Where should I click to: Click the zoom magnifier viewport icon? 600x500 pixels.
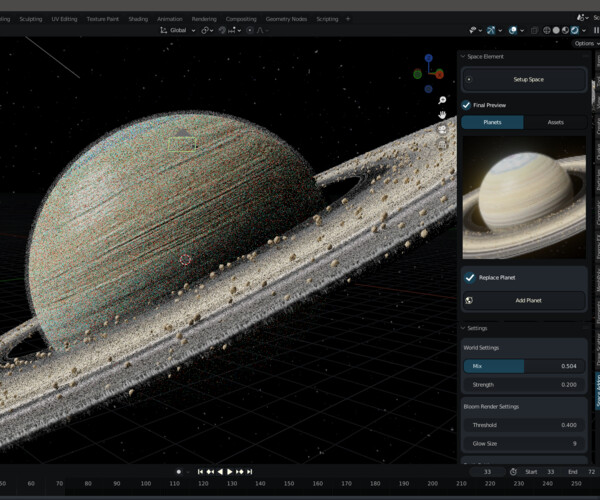click(442, 100)
